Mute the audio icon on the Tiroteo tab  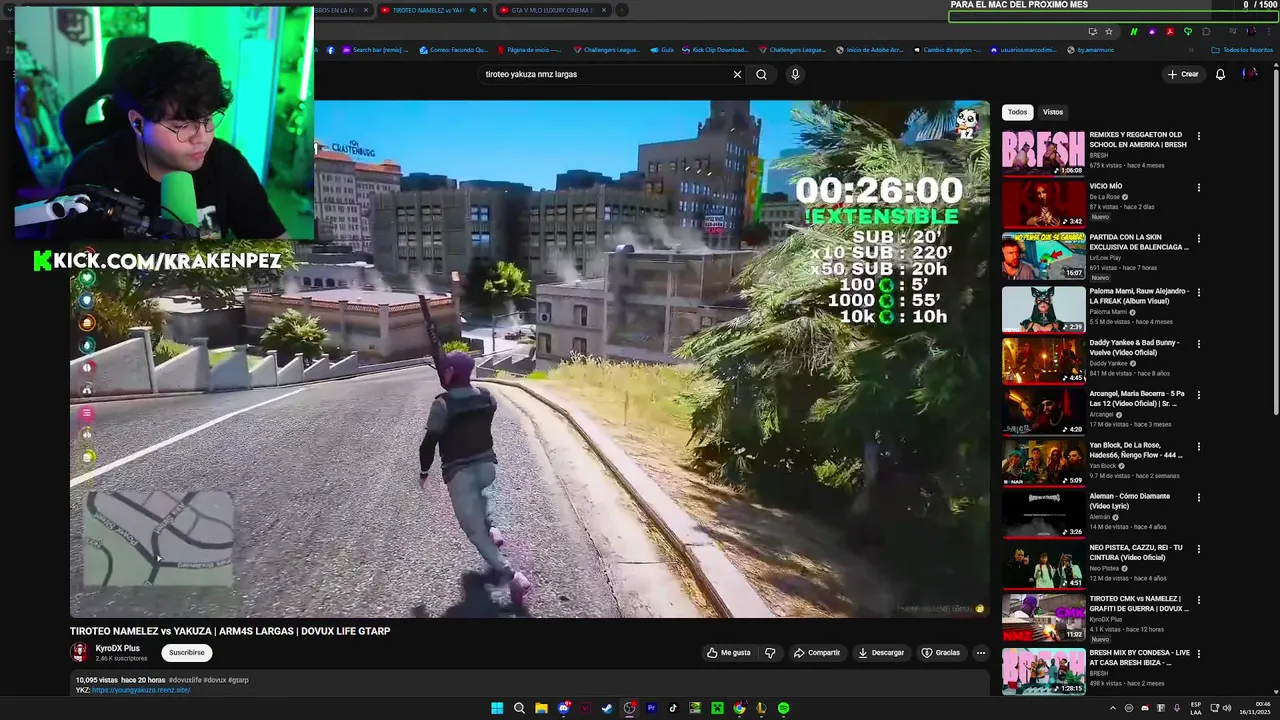pos(472,10)
